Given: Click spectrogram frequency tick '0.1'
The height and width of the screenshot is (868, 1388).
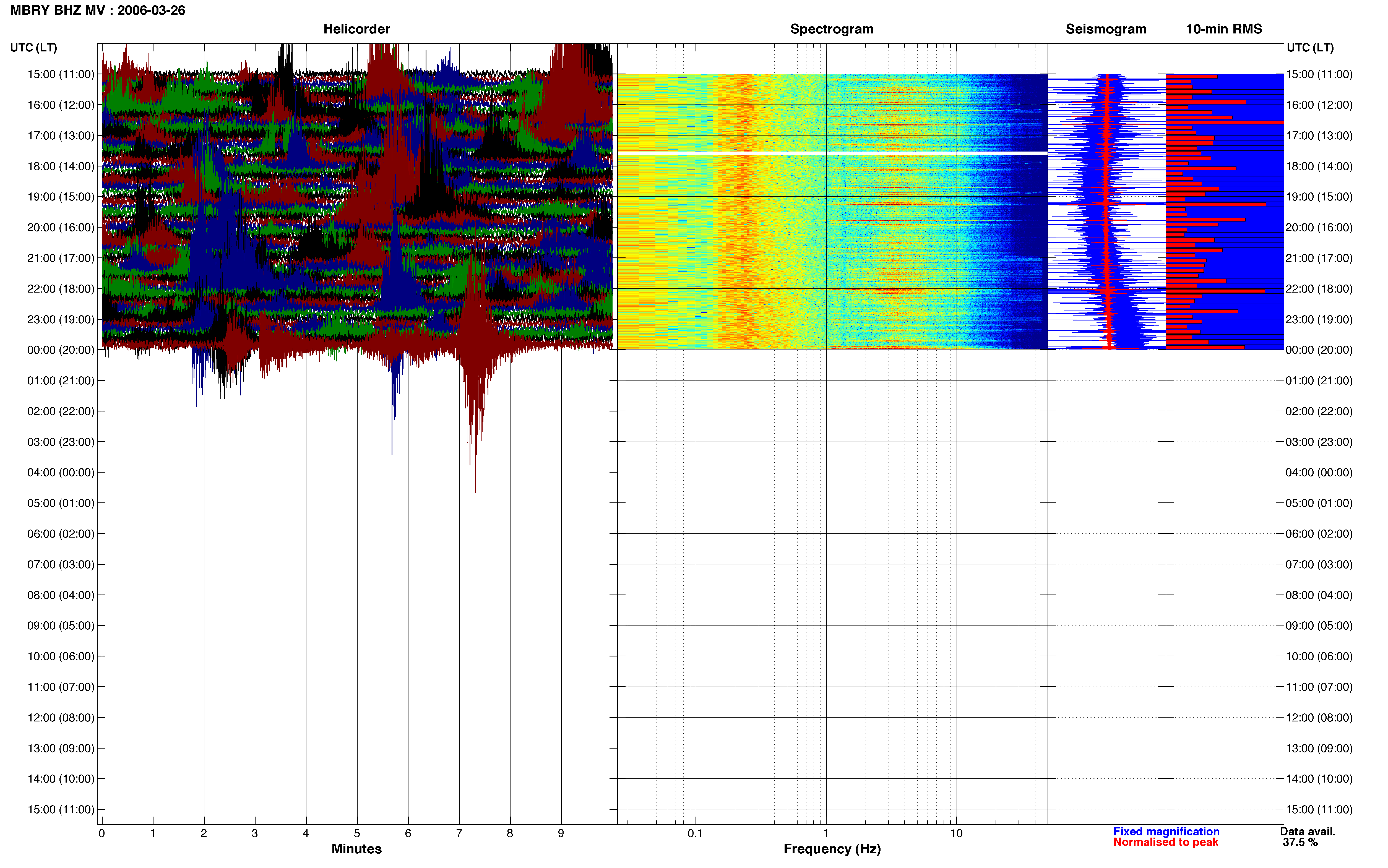Looking at the screenshot, I should (x=695, y=833).
